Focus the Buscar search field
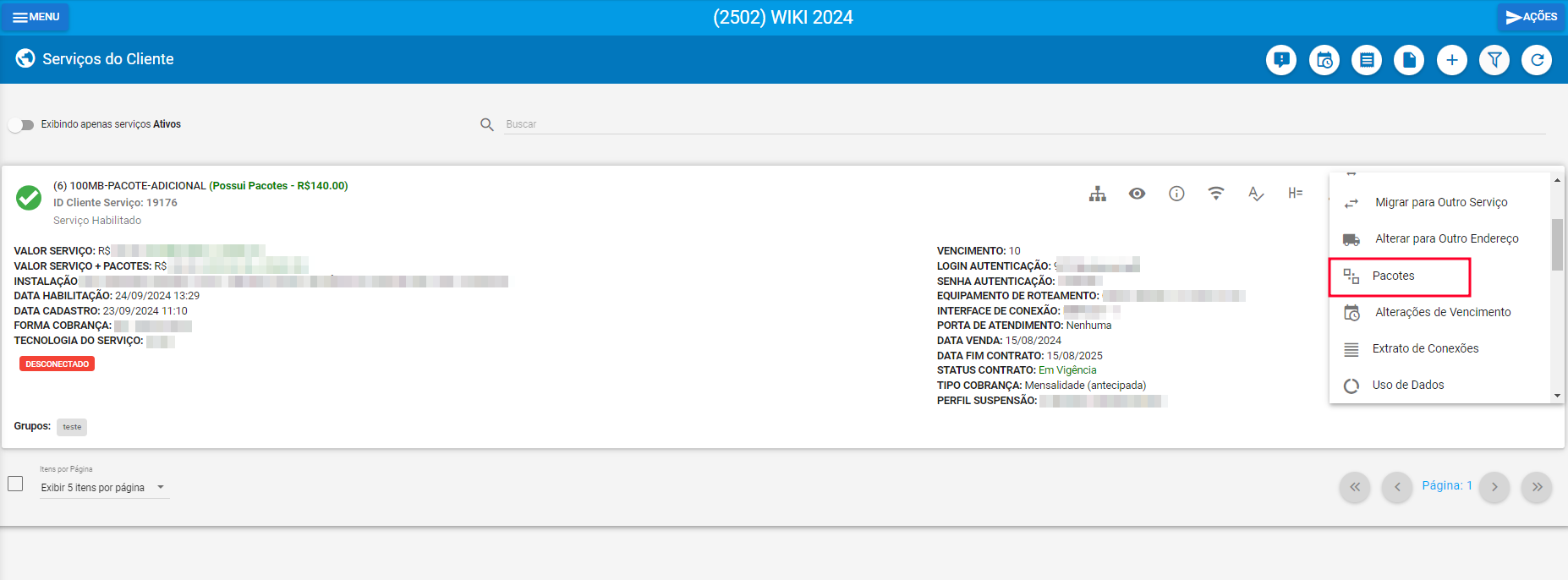1568x580 pixels. coord(1025,124)
